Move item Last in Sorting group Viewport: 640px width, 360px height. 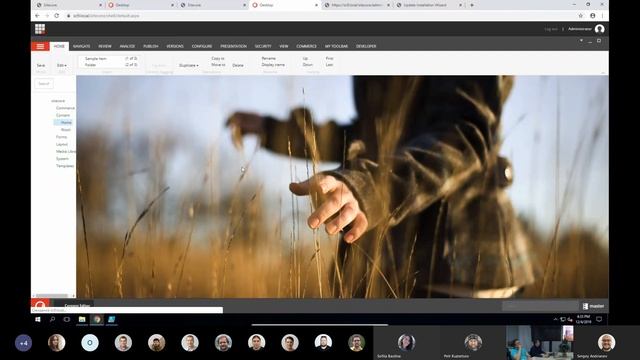(x=329, y=64)
